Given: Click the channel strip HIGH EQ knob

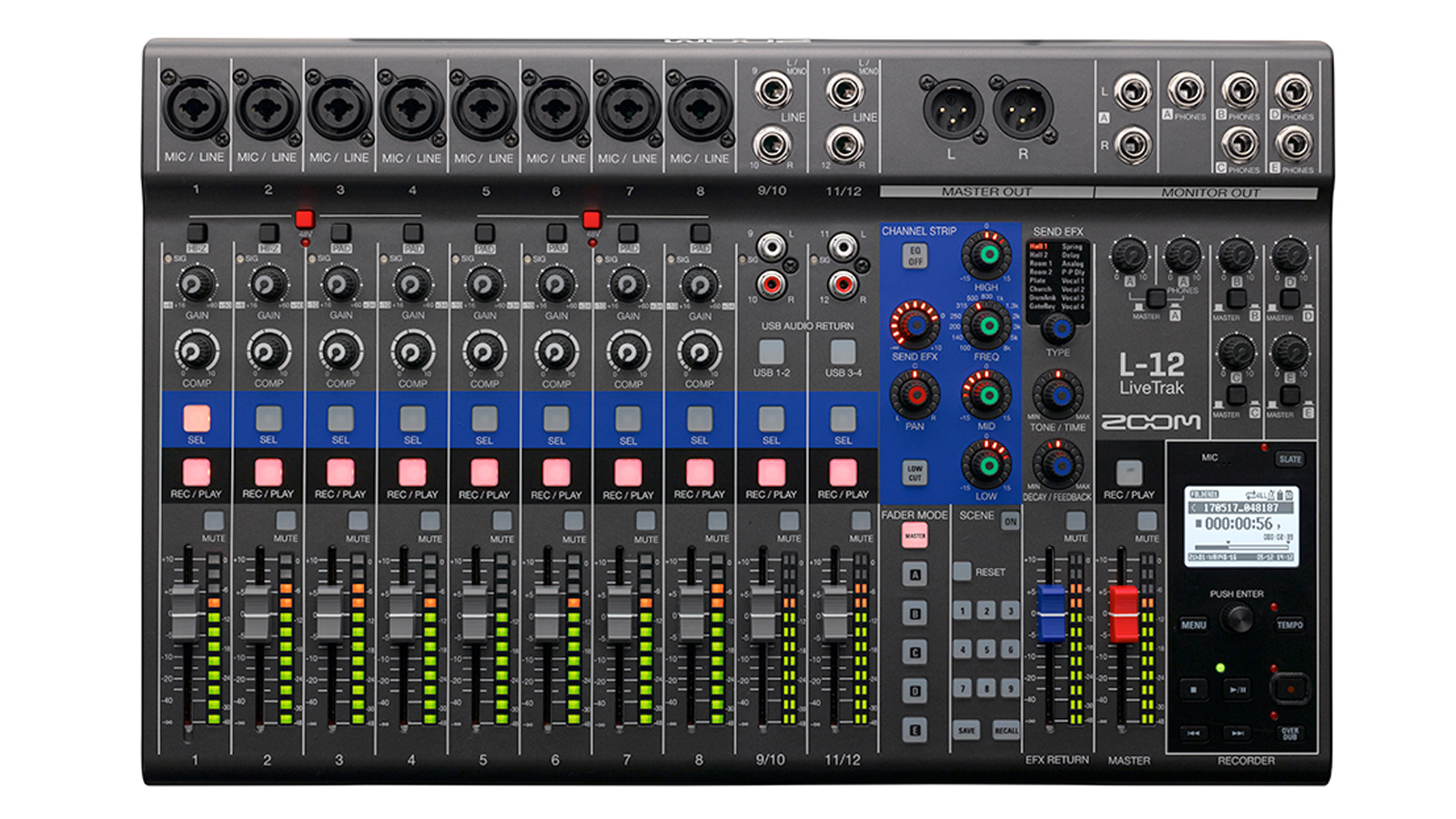Looking at the screenshot, I should [986, 255].
